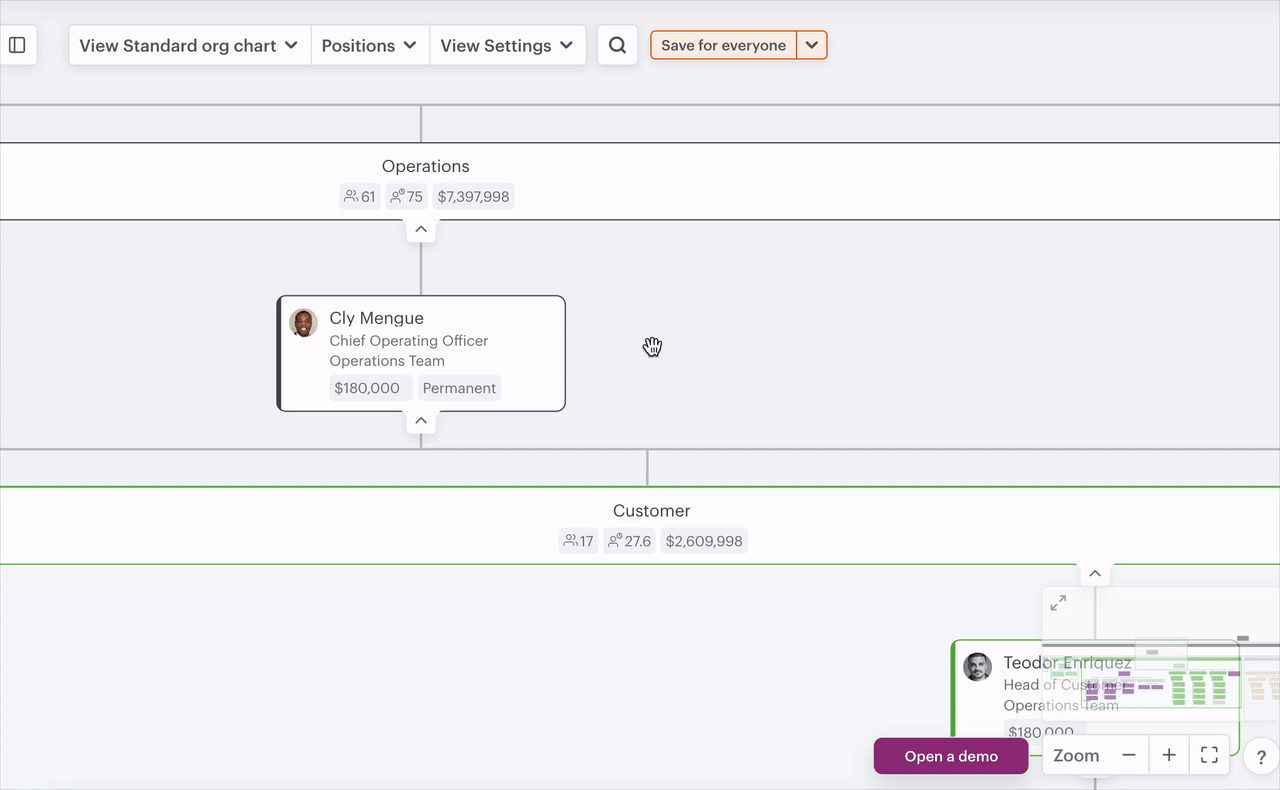Click the Open a demo button

point(951,756)
